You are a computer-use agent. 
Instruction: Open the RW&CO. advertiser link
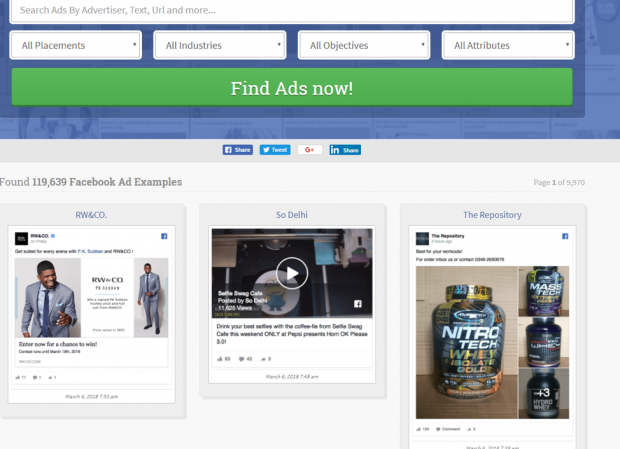point(91,215)
